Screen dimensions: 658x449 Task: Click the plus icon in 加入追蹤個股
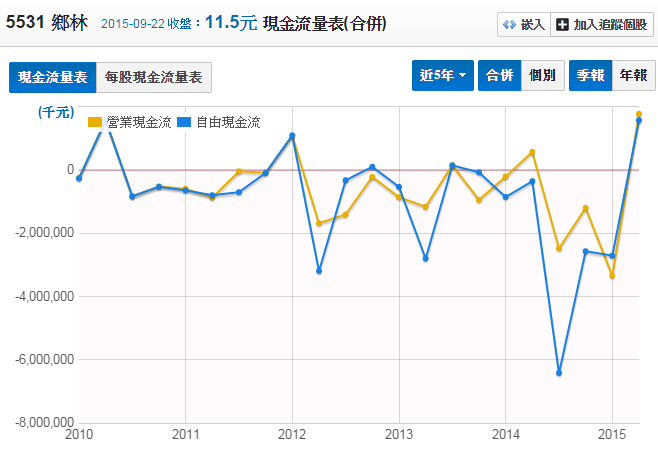562,25
